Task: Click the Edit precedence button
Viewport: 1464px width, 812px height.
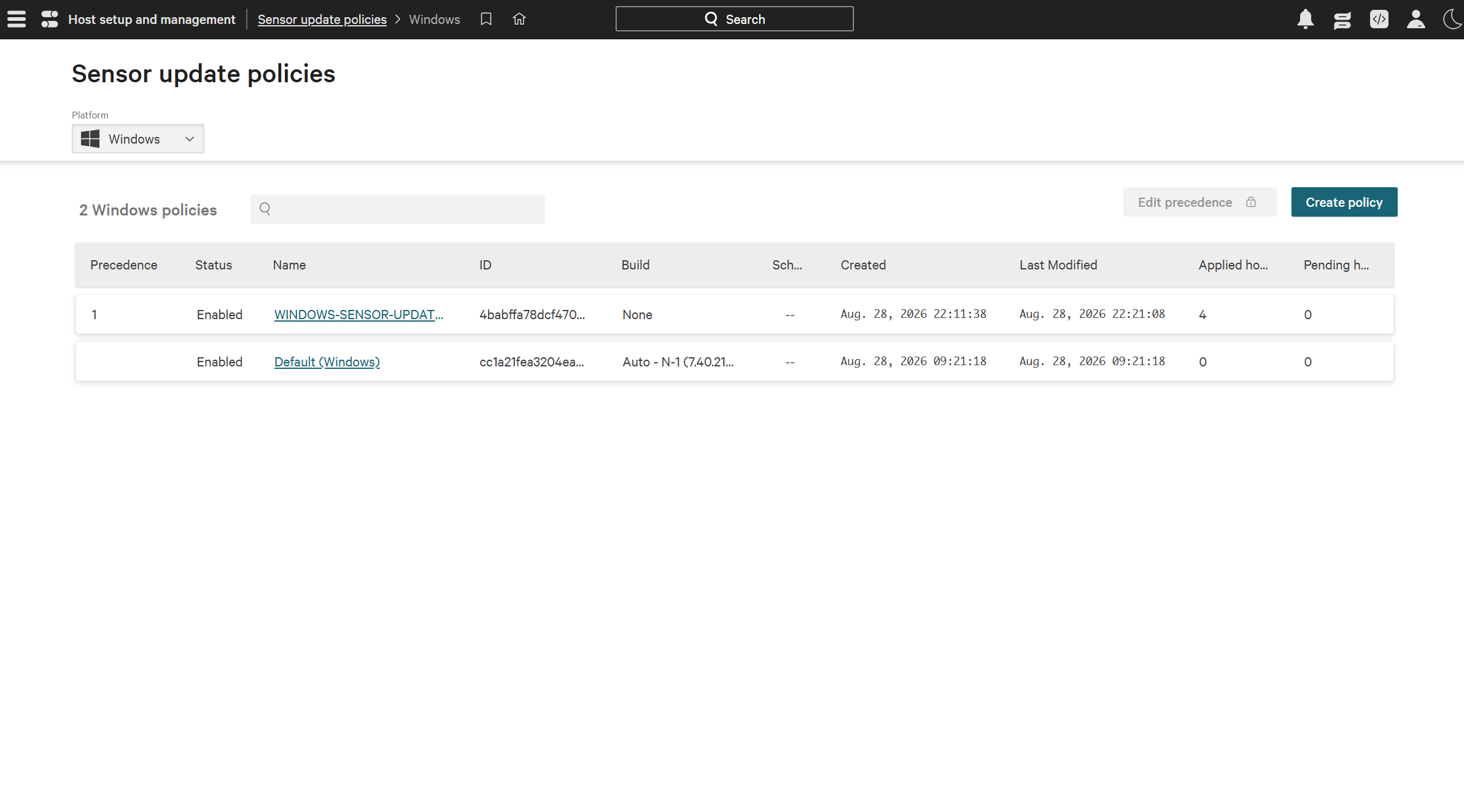Action: pos(1200,202)
